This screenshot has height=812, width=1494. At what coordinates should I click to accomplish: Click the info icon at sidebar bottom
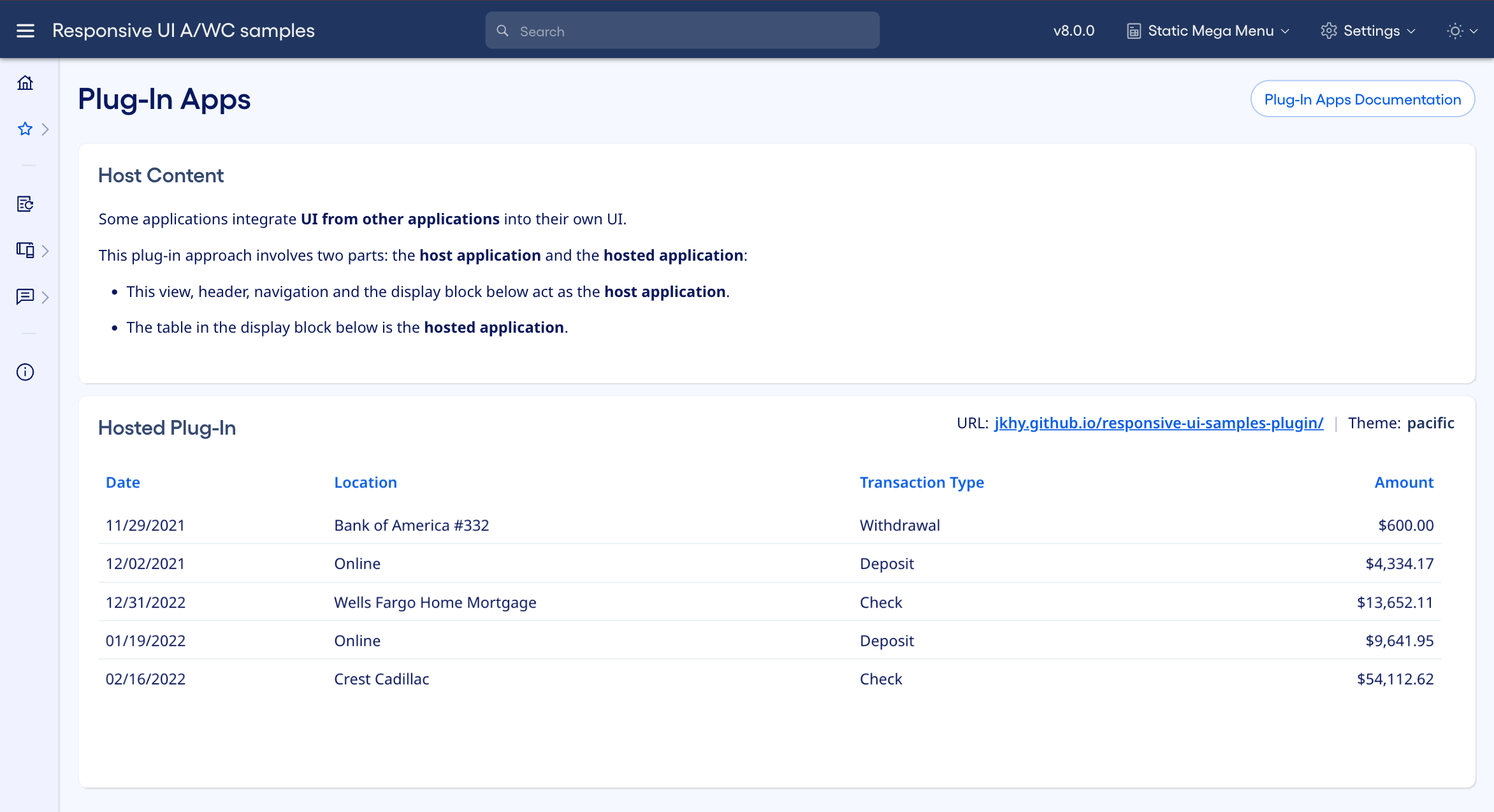coord(25,372)
